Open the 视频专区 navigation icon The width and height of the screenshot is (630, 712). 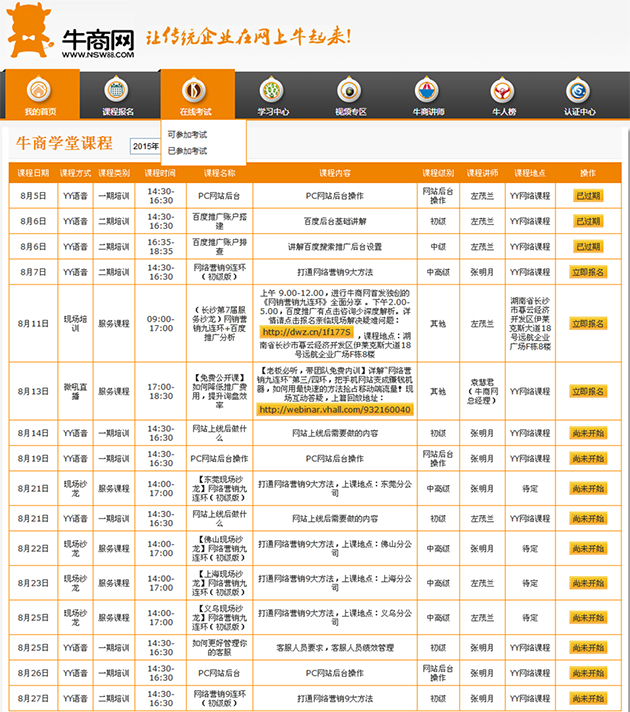click(x=350, y=90)
